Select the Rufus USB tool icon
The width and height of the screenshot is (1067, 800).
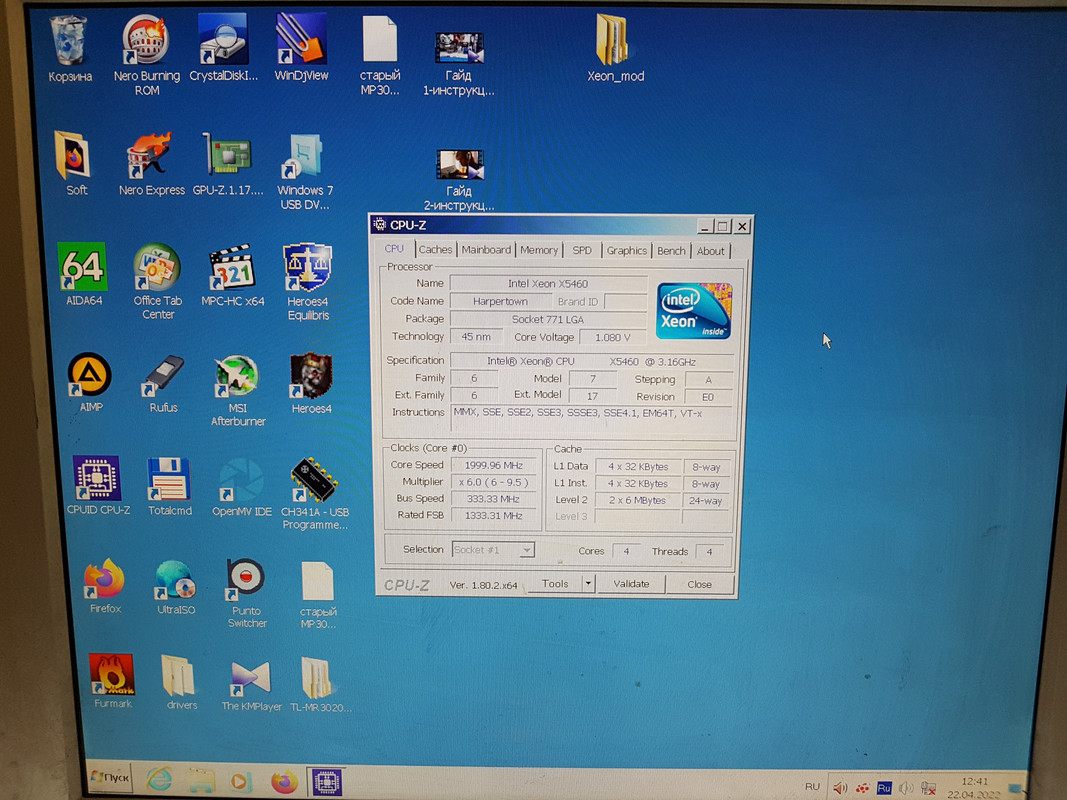point(163,384)
